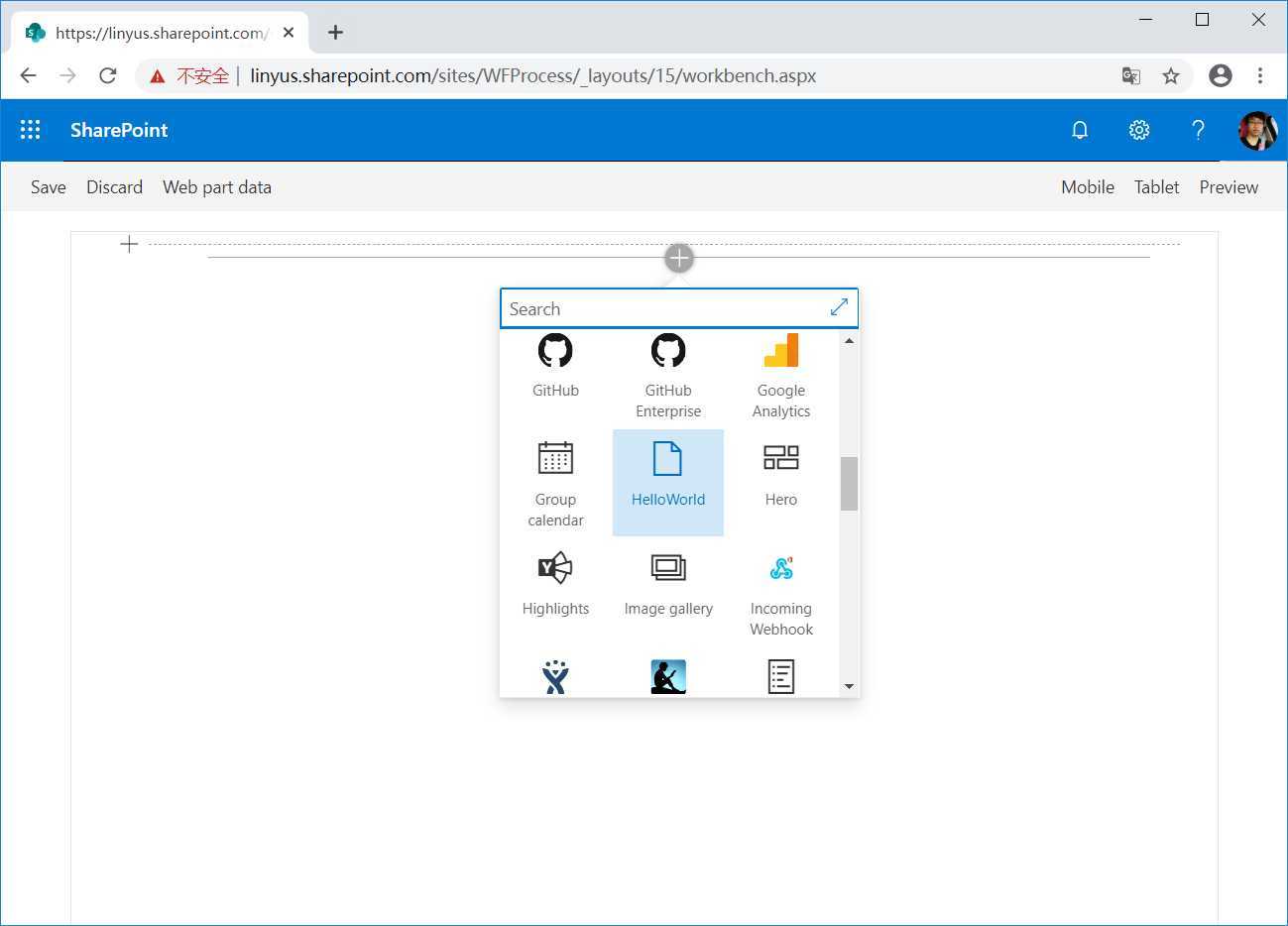1288x926 pixels.
Task: Select the list document icon web part
Action: (781, 677)
